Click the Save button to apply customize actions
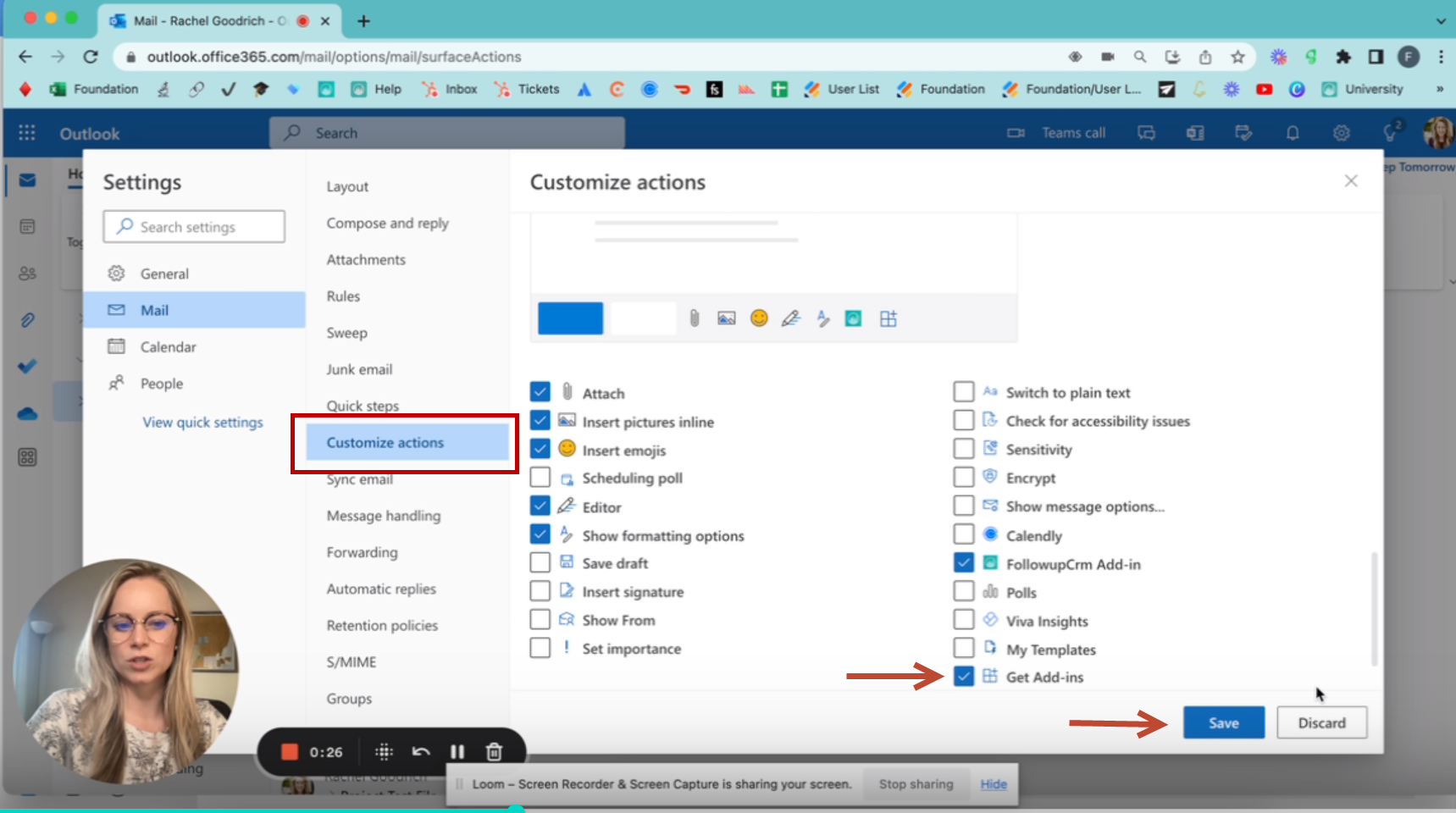 (x=1223, y=722)
